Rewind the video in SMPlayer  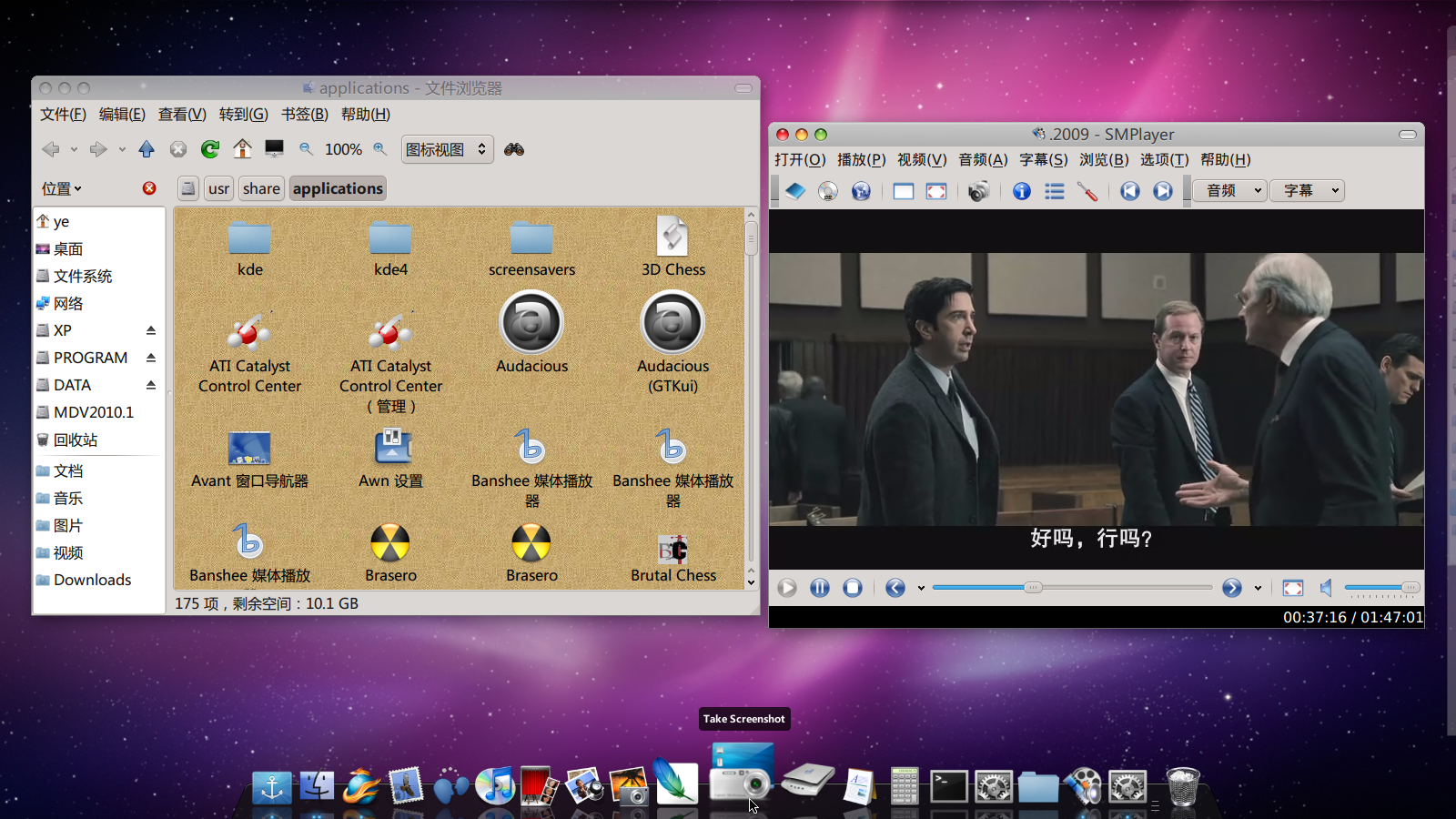(x=895, y=588)
